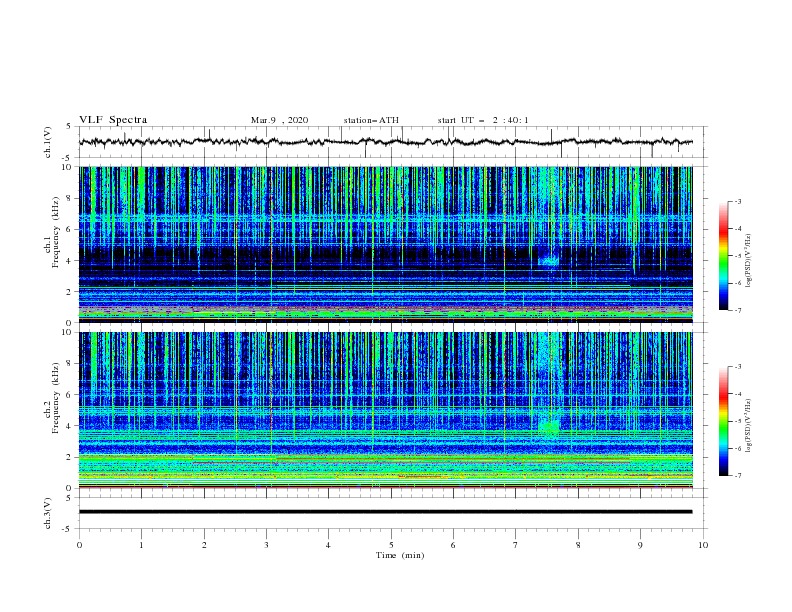Click the "VLF Spectra" plot title
Viewport: 792px width, 612px height.
[x=113, y=120]
